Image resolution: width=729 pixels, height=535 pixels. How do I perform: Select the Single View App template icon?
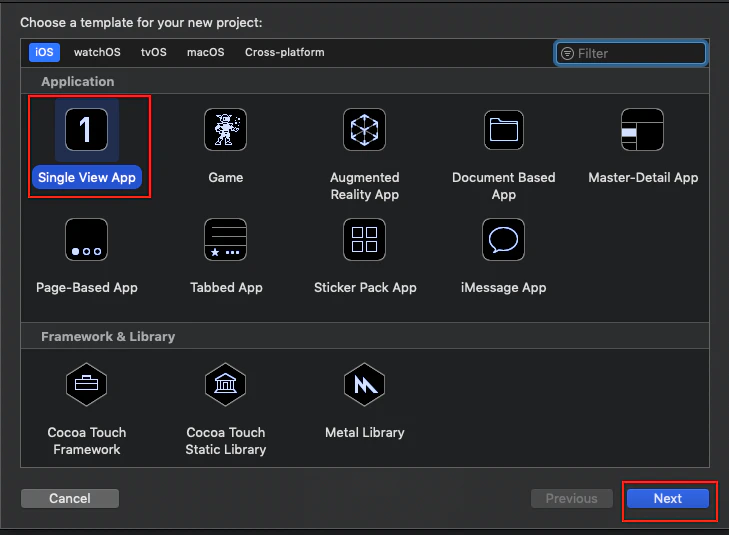coord(86,130)
